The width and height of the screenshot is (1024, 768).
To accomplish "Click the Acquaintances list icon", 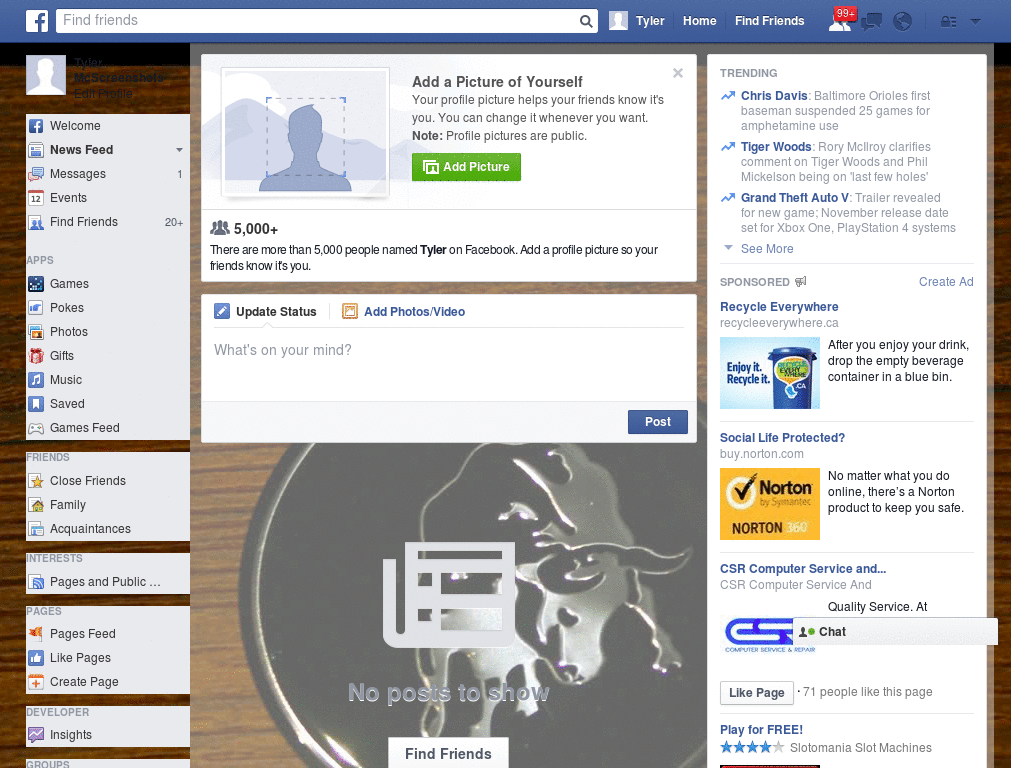I will coord(36,529).
